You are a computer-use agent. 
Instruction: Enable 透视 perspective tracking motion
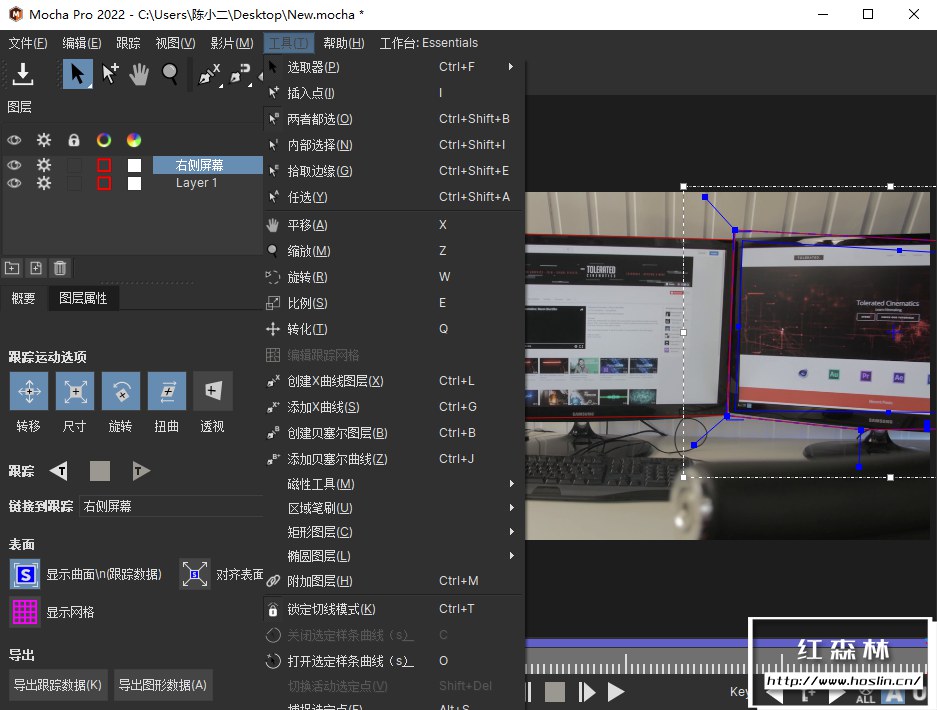pos(213,391)
